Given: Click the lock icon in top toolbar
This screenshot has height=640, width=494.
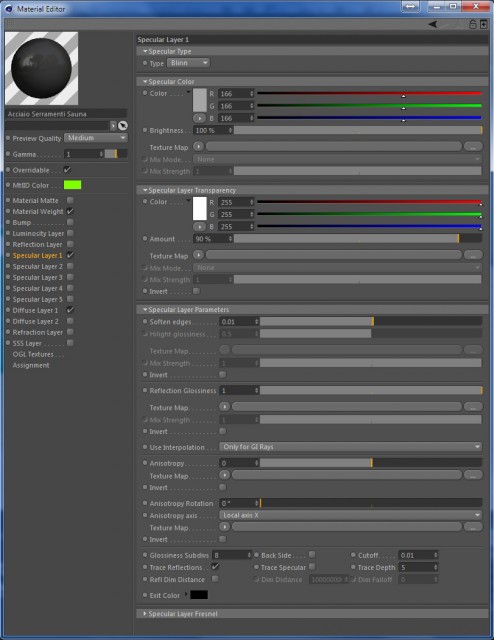Looking at the screenshot, I should click(472, 24).
